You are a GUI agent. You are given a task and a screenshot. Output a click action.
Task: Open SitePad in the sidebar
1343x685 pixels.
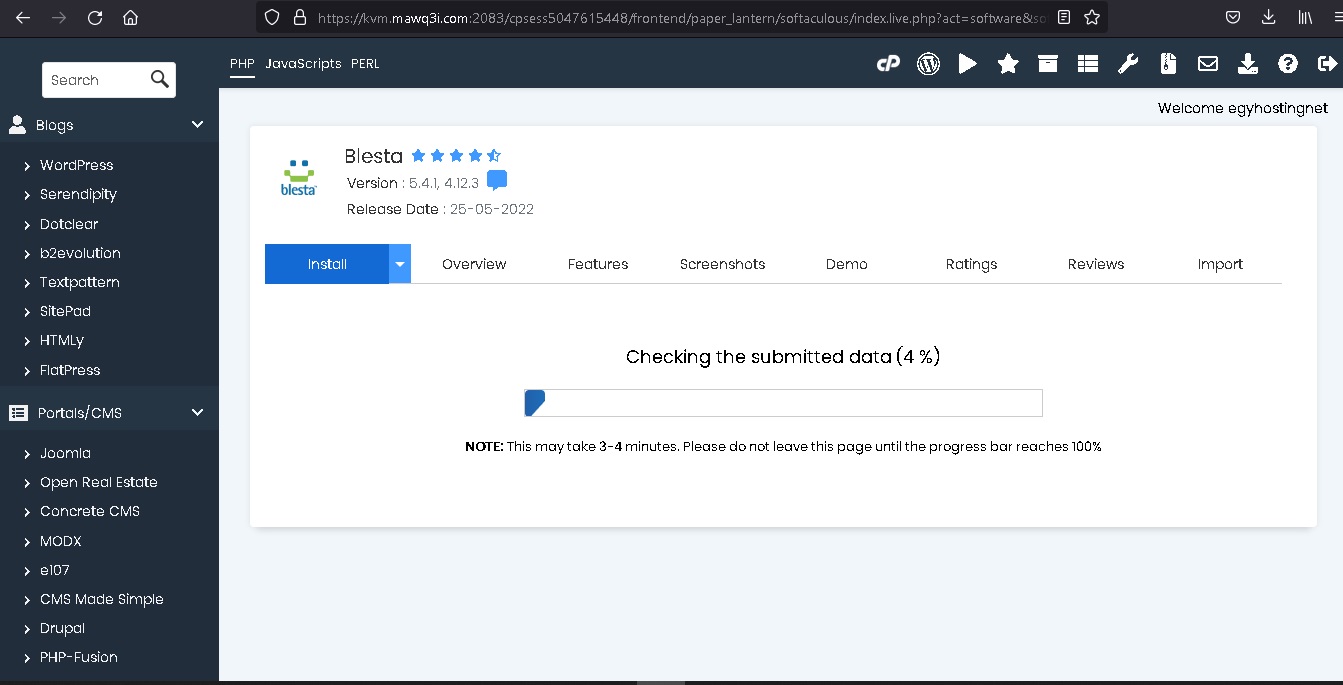65,311
